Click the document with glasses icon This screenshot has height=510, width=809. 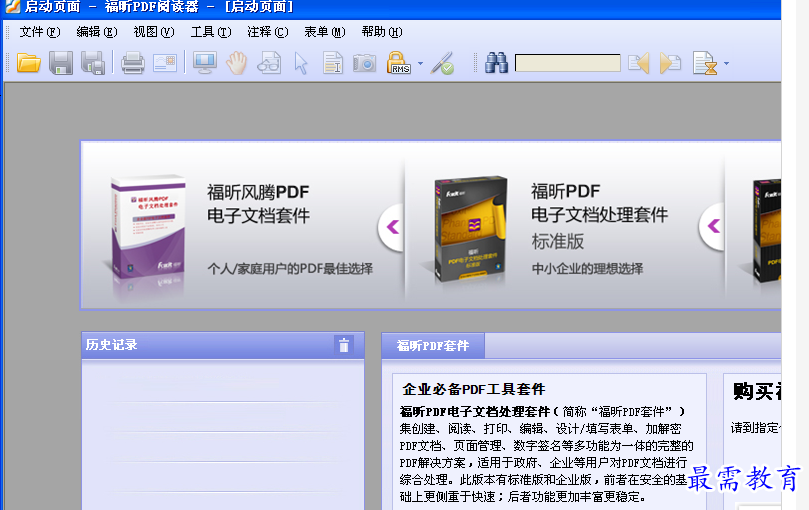(x=269, y=63)
